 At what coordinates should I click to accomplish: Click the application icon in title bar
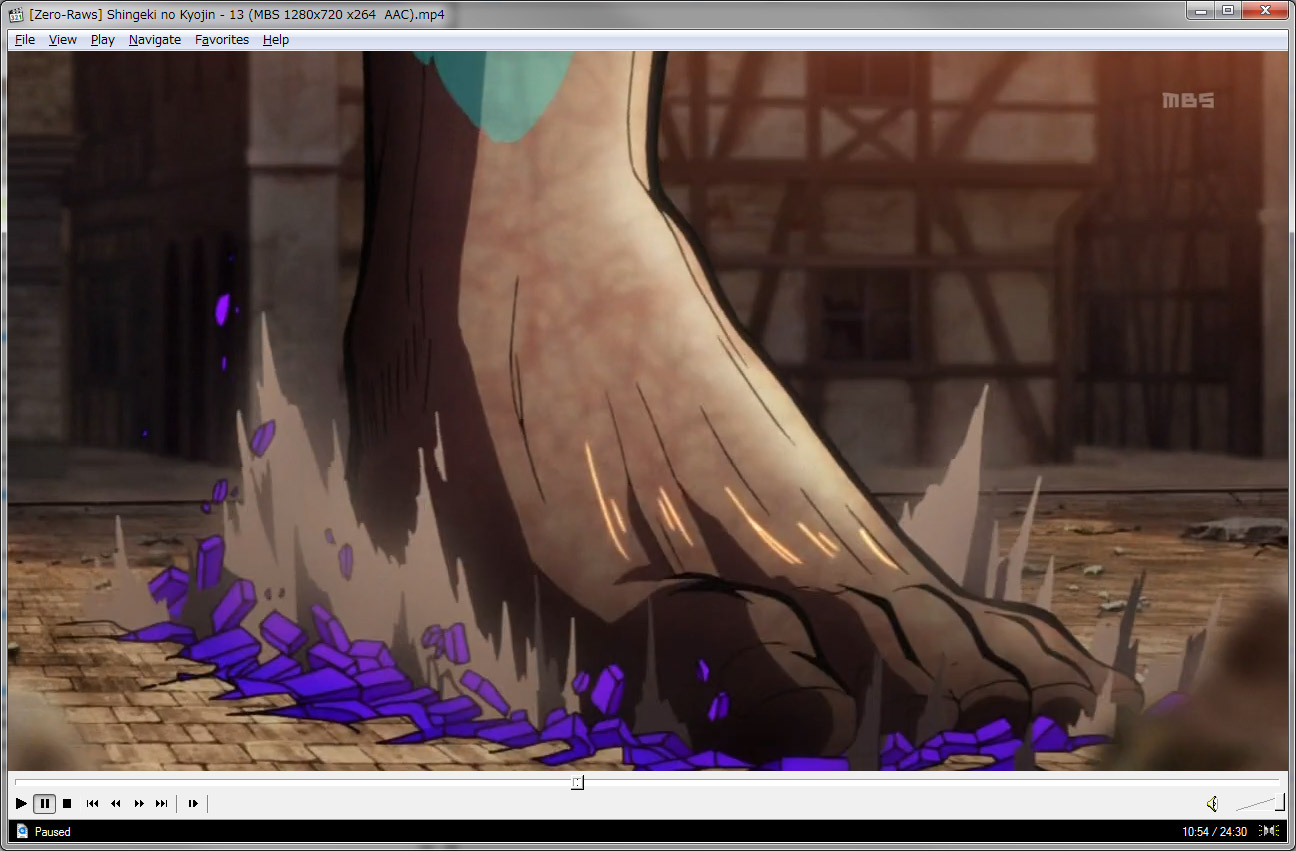click(x=17, y=14)
